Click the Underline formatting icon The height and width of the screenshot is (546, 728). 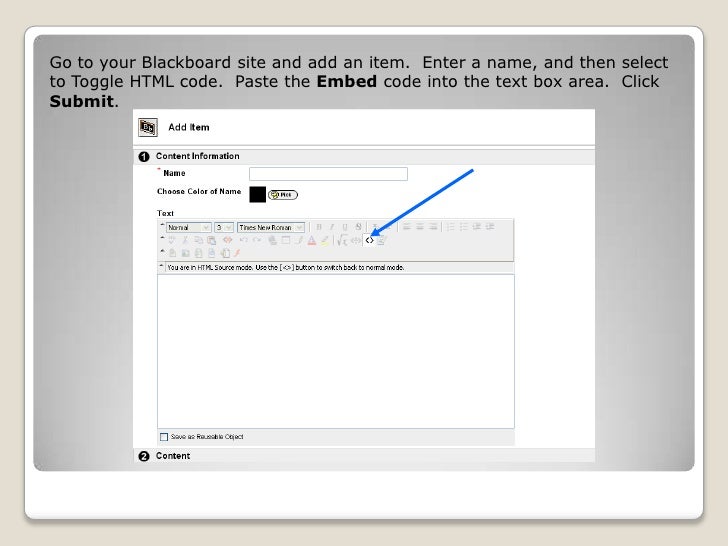[345, 227]
